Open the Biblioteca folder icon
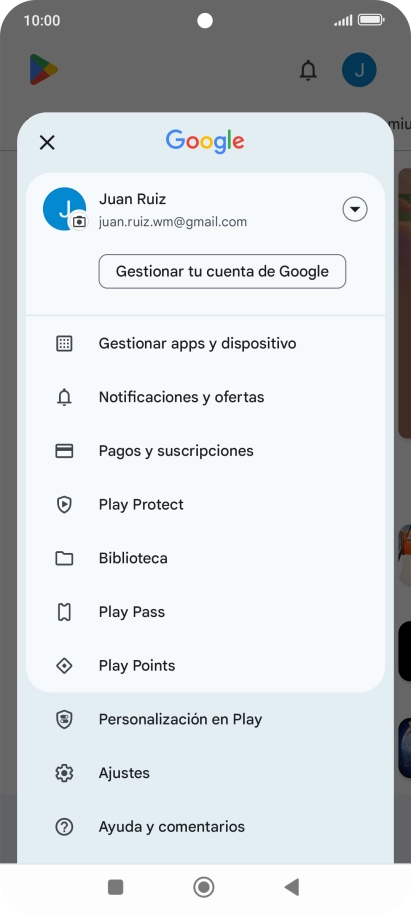This screenshot has width=411, height=914. click(x=64, y=558)
